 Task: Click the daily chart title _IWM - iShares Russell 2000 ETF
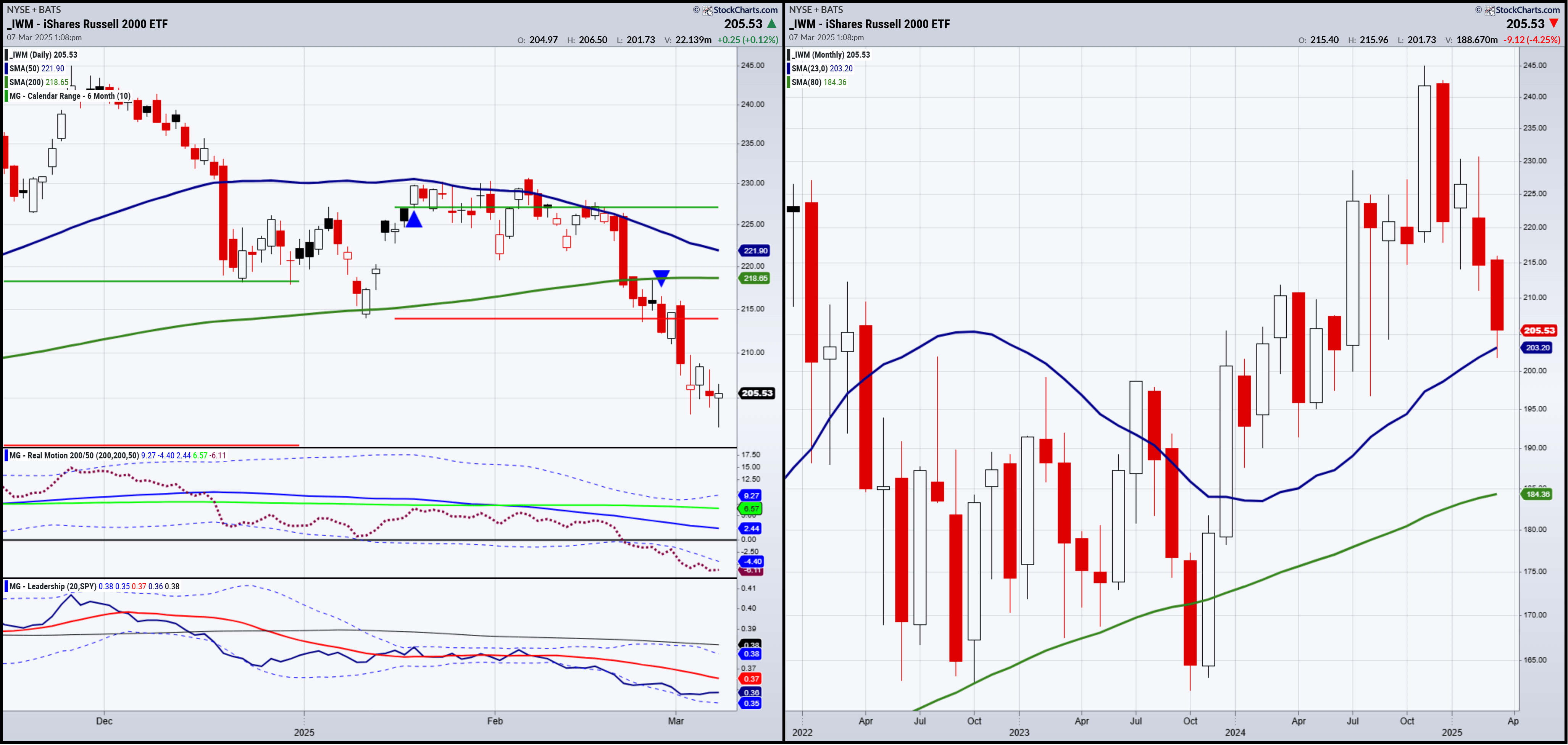tap(88, 24)
